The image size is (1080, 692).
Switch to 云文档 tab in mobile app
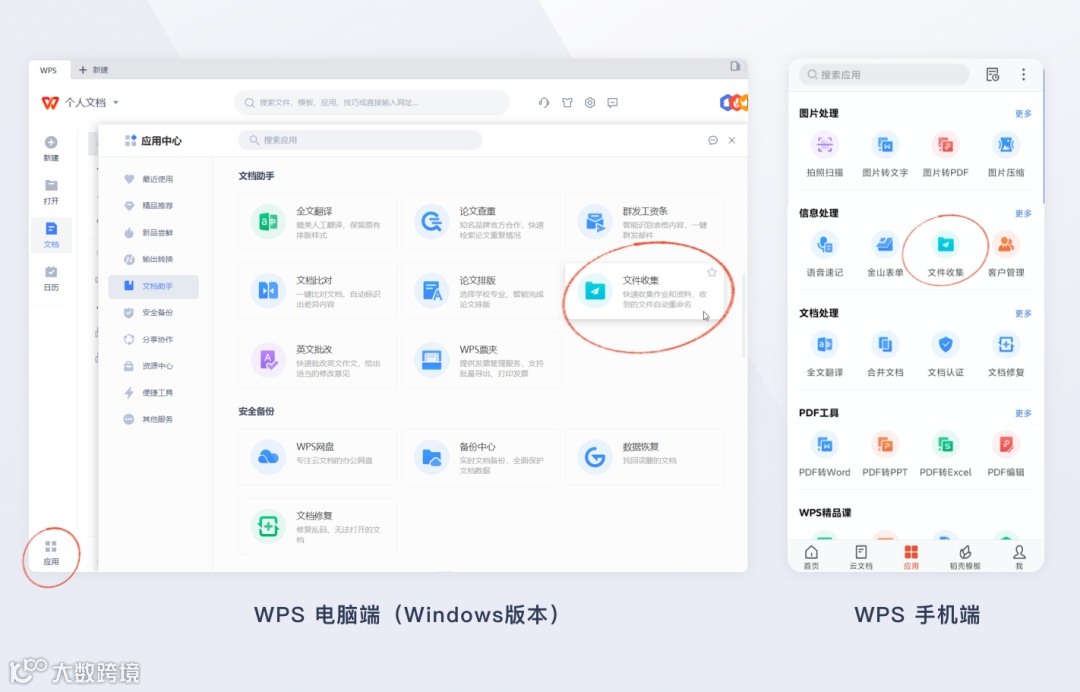pyautogui.click(x=861, y=557)
